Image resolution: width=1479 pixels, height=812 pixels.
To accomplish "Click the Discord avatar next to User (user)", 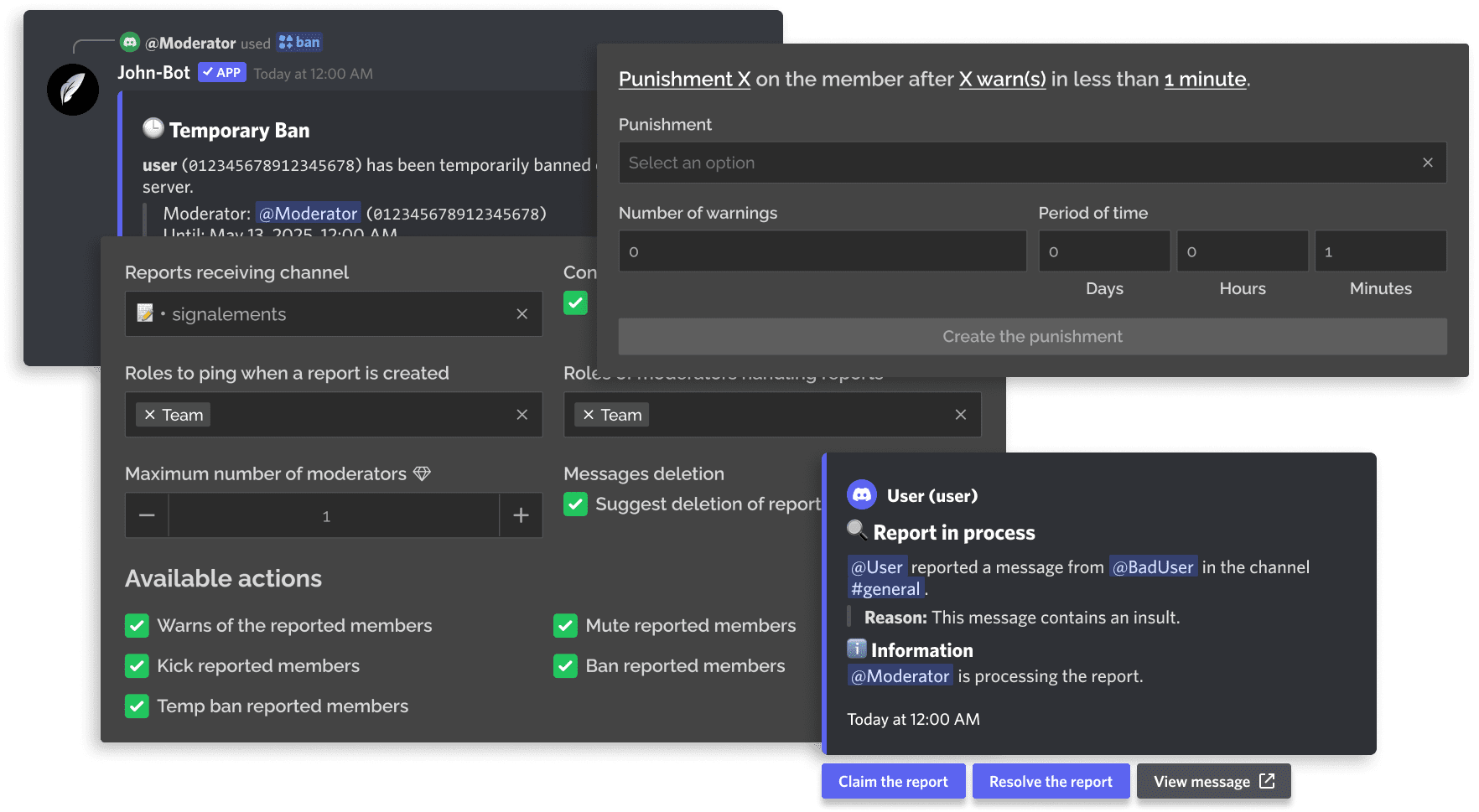I will point(862,495).
